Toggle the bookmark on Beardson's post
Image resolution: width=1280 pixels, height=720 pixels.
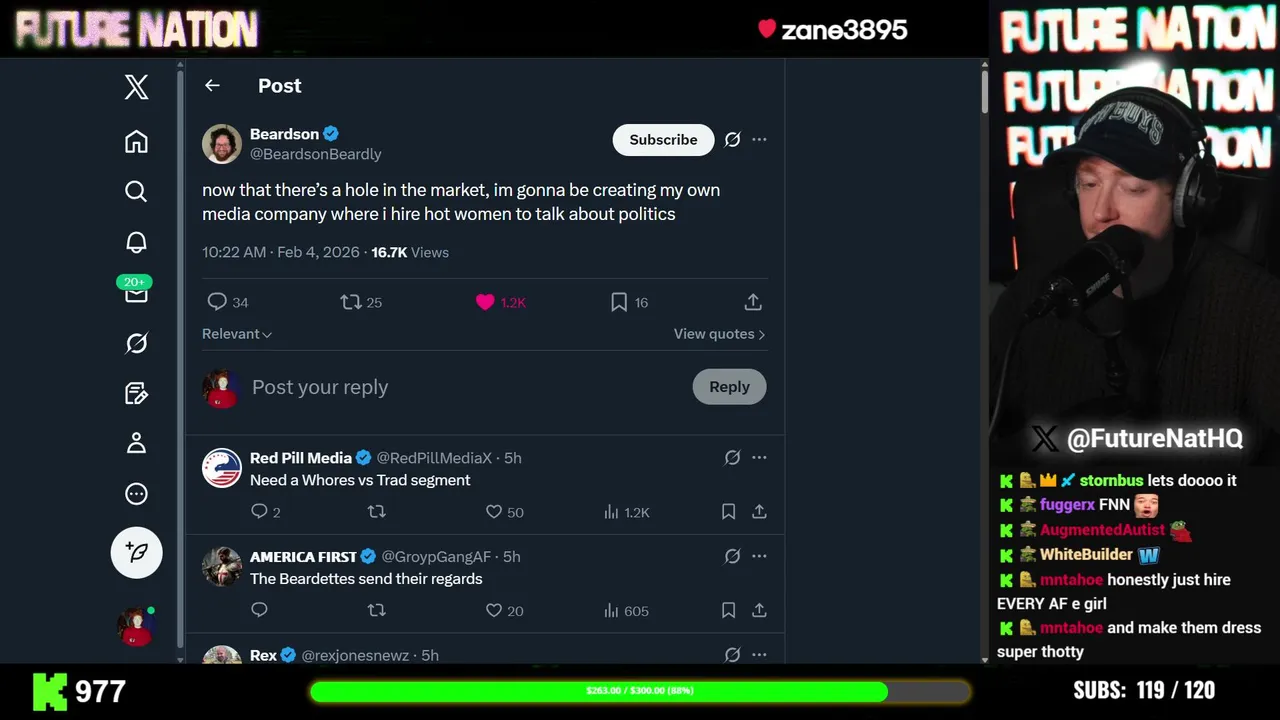point(619,302)
